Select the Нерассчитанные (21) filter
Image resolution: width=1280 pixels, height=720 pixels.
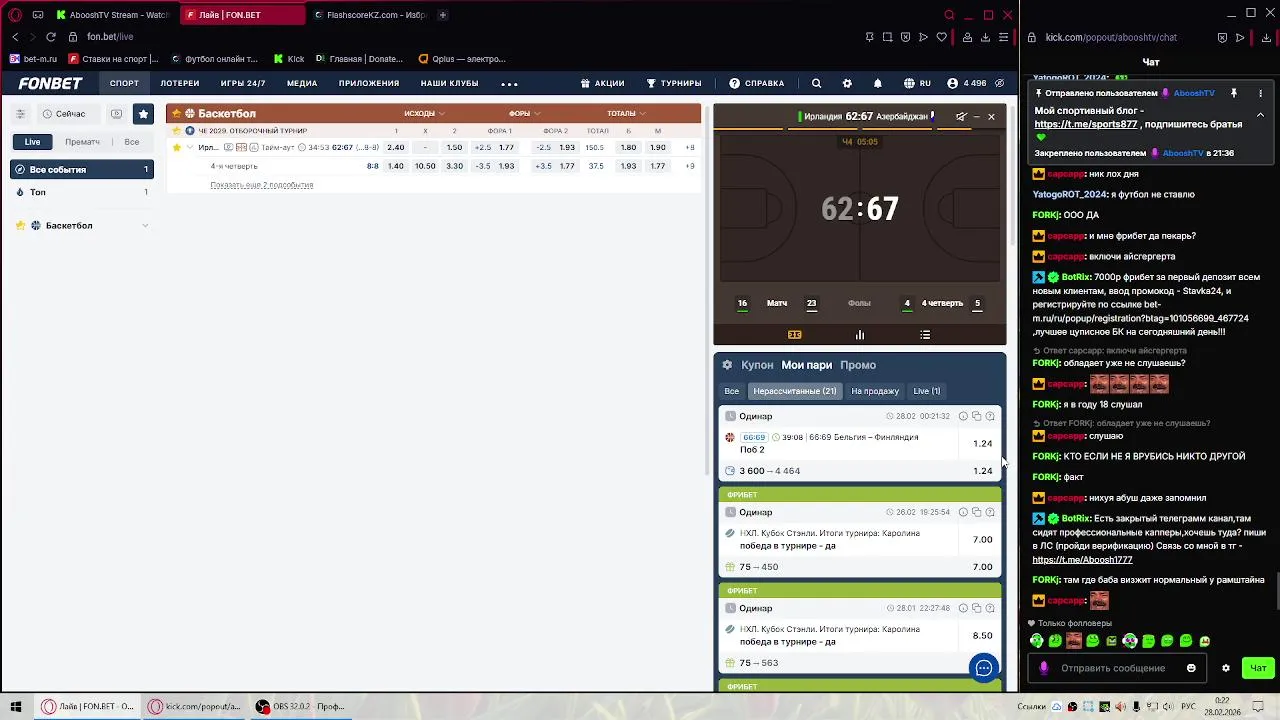(795, 391)
